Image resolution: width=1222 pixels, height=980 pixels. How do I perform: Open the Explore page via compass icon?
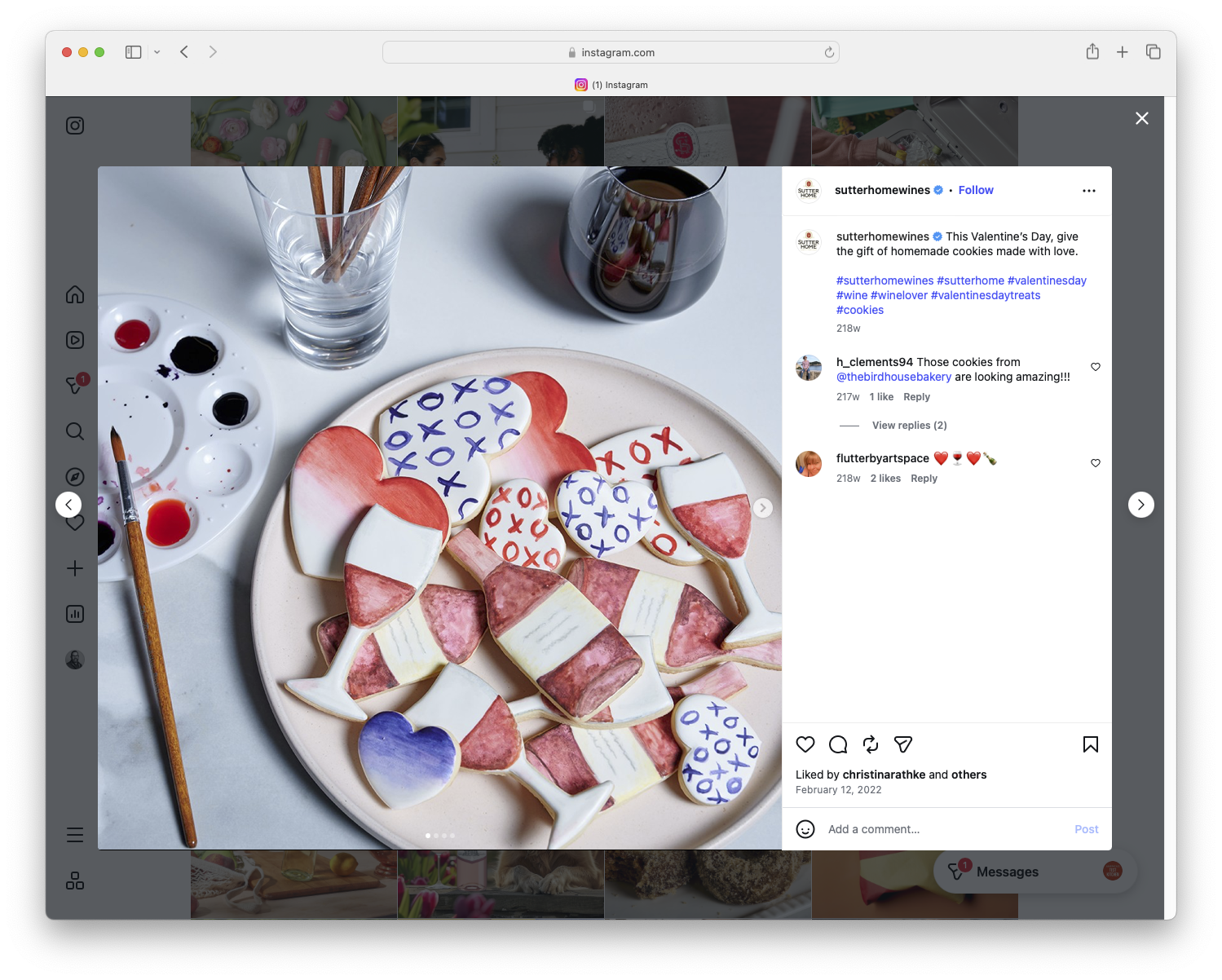point(74,477)
